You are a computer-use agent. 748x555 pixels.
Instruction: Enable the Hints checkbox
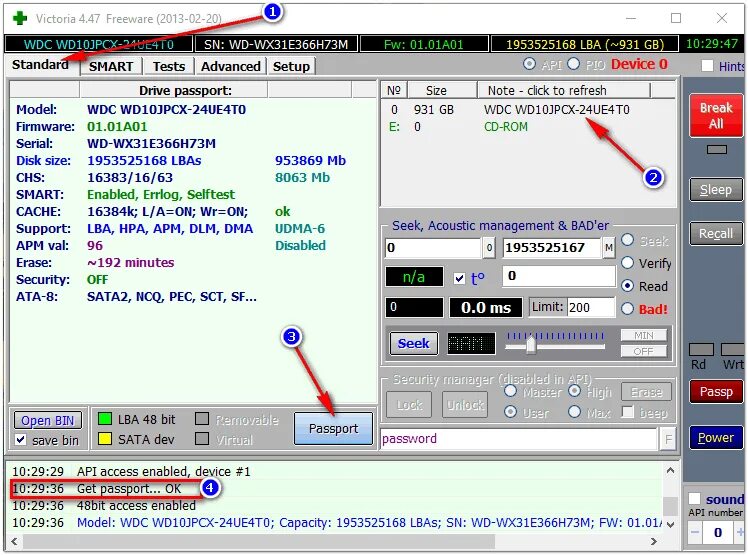707,66
